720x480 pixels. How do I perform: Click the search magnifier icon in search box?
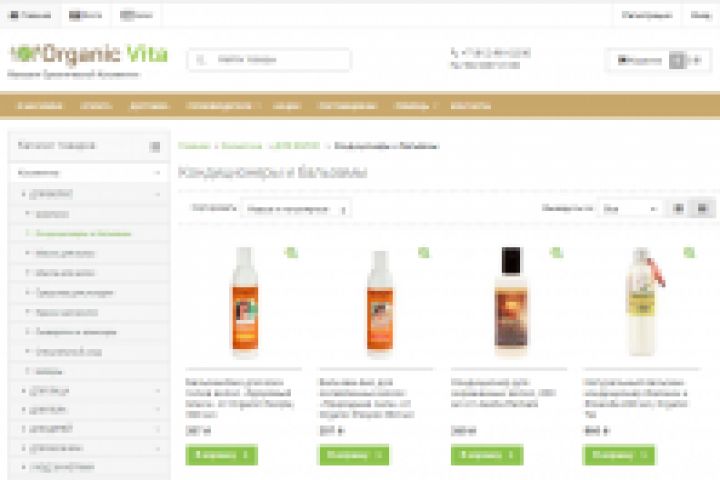click(x=201, y=59)
